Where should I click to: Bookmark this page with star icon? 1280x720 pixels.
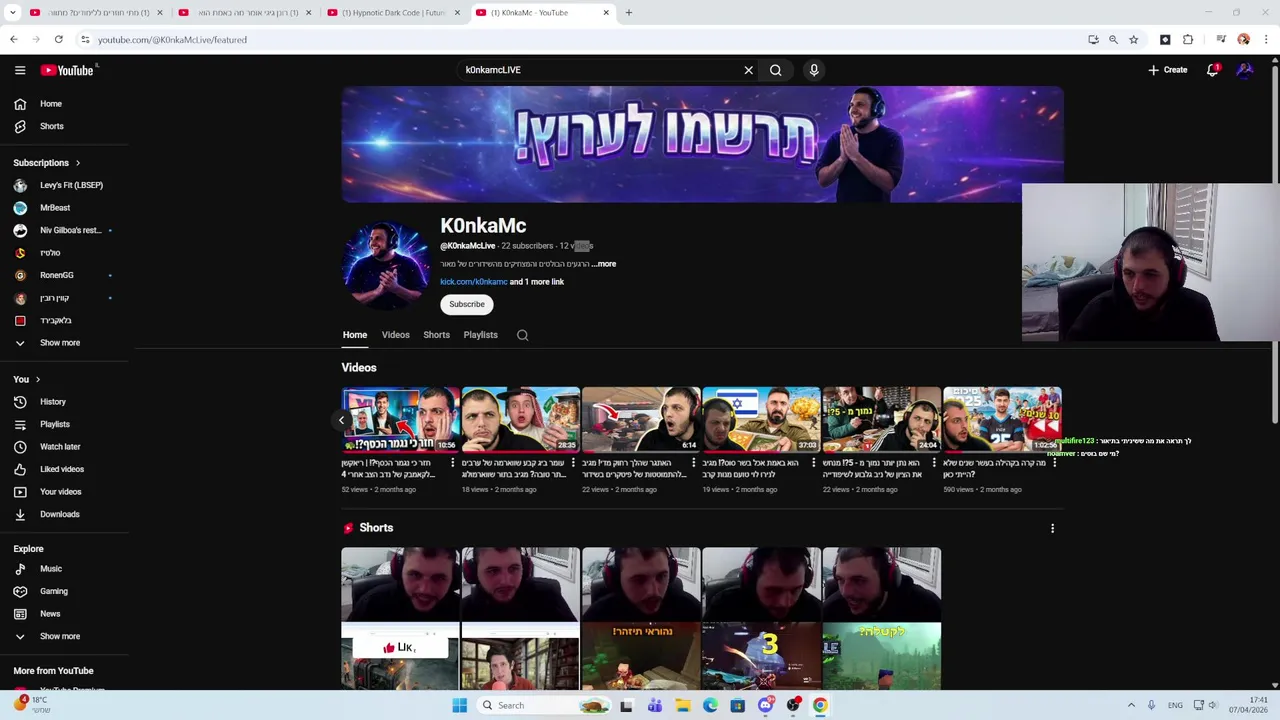[x=1133, y=40]
